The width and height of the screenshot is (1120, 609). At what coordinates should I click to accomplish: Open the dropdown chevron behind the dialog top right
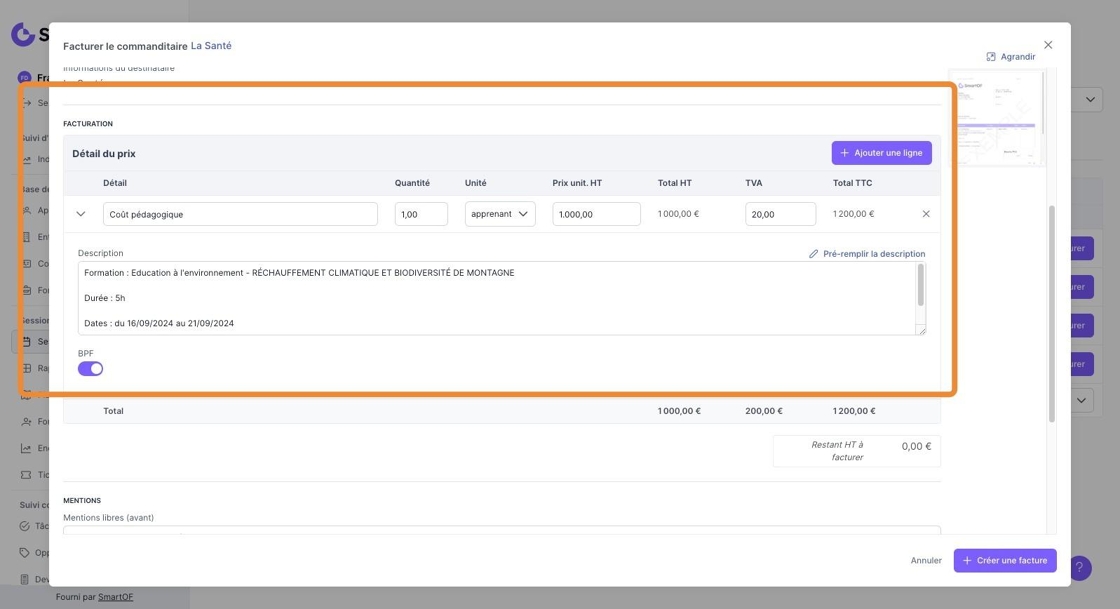(1090, 100)
